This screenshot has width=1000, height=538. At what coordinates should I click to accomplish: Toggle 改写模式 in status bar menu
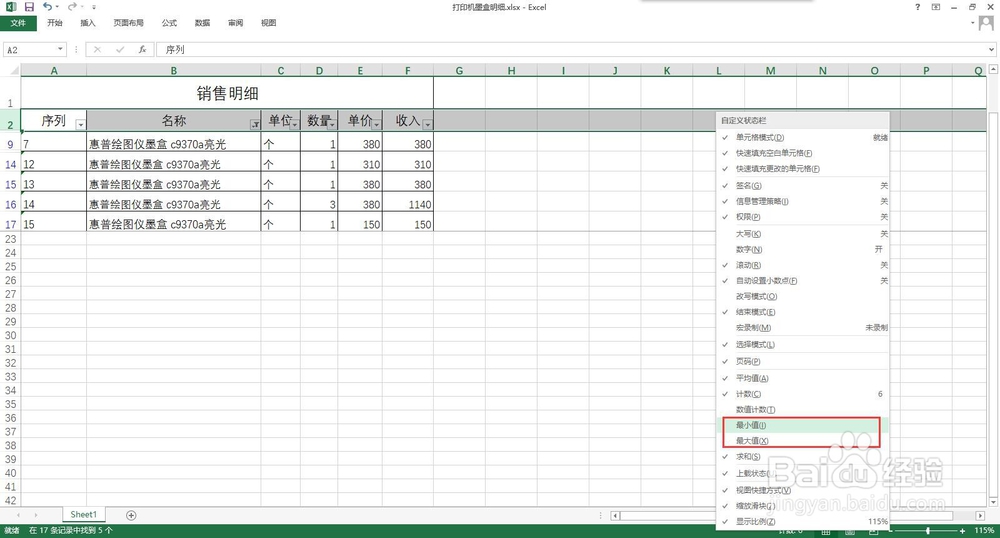tap(805, 296)
